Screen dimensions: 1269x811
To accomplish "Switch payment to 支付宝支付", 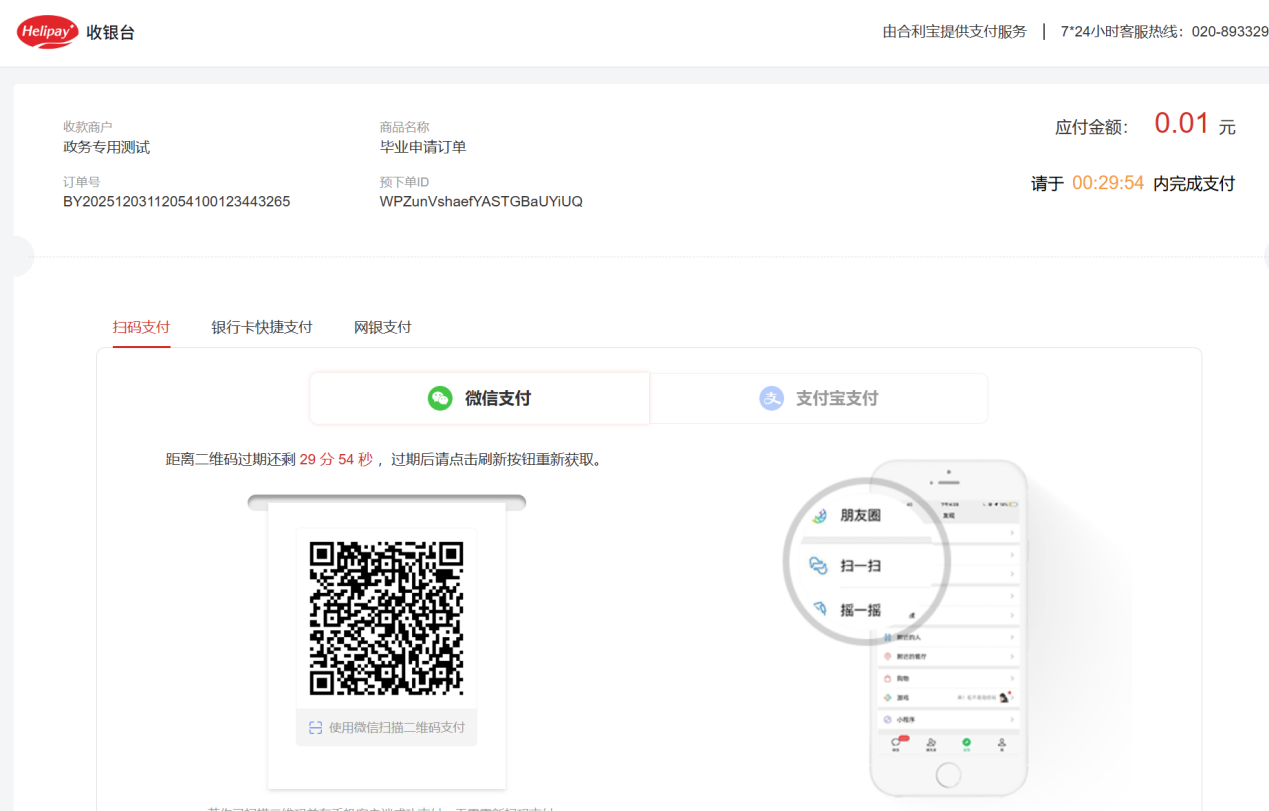I will (818, 397).
